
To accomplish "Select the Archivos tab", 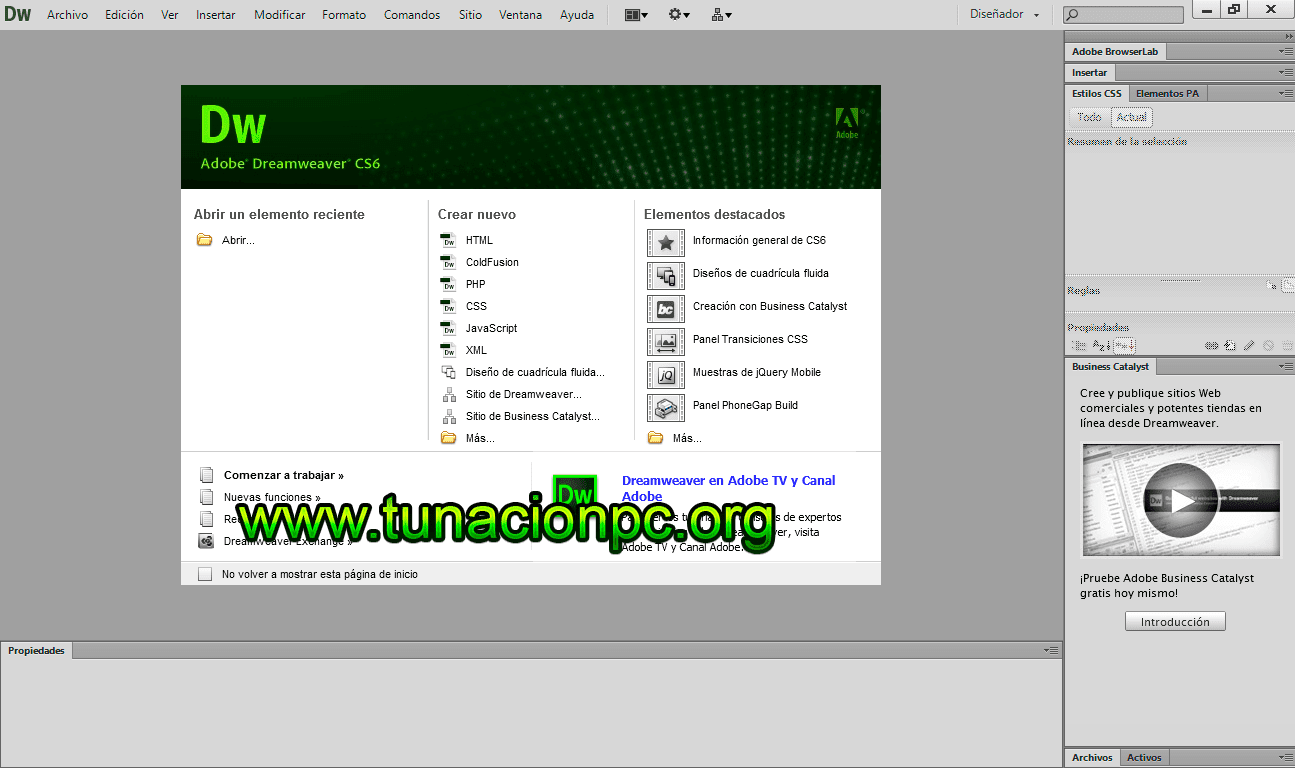I will pos(1092,757).
